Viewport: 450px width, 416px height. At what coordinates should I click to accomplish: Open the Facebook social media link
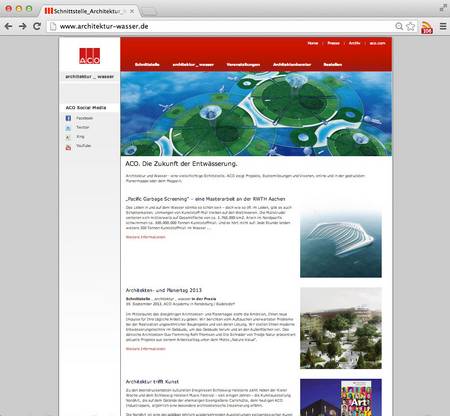click(79, 118)
